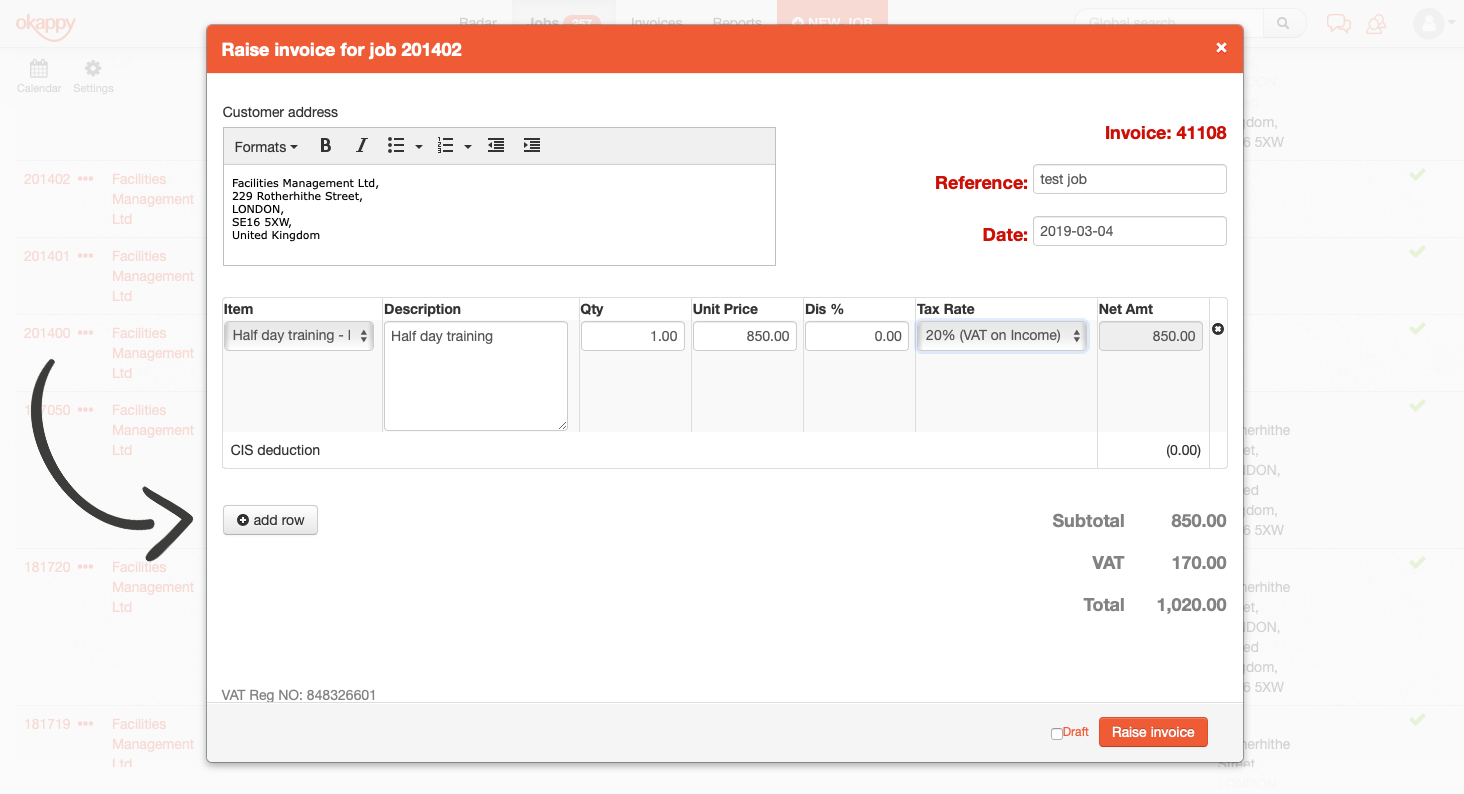Open job 201401 link in background list
This screenshot has height=794, width=1464.
coord(47,256)
